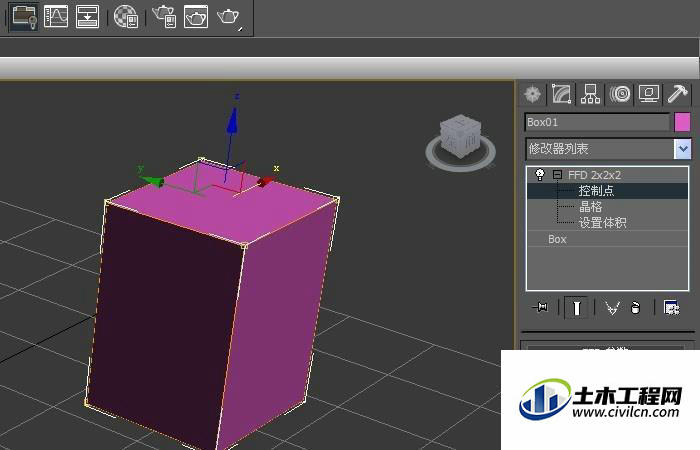The height and width of the screenshot is (450, 700).
Task: Open the pink object color swatch
Action: click(x=682, y=122)
